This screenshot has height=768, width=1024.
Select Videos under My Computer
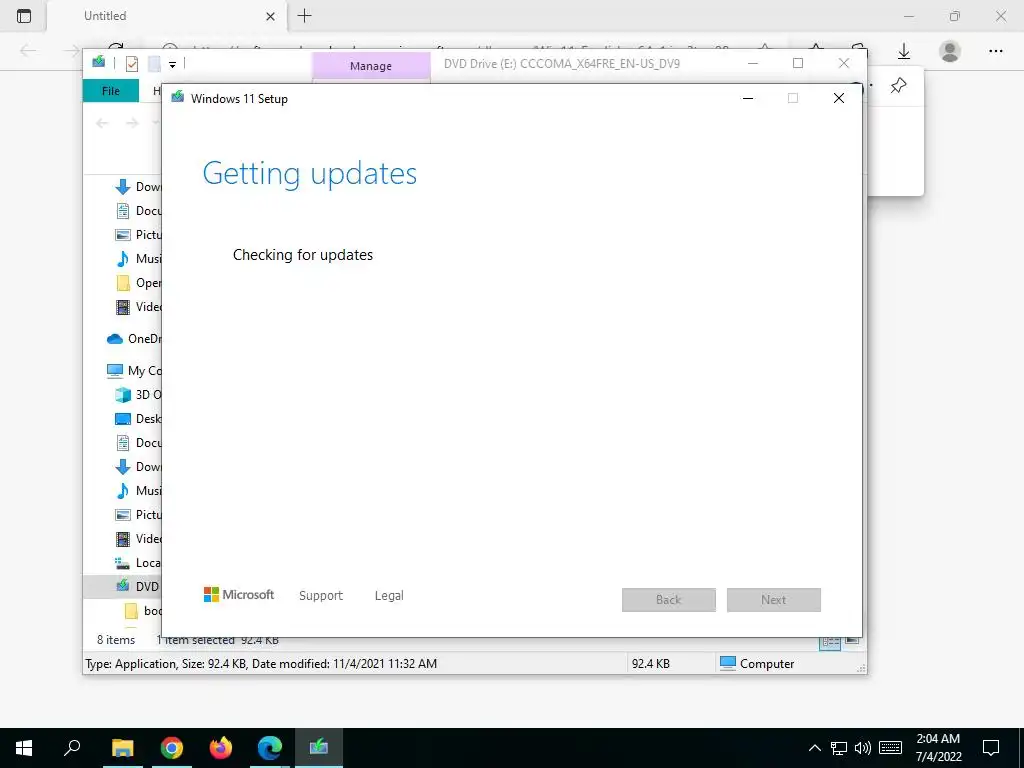[138, 539]
